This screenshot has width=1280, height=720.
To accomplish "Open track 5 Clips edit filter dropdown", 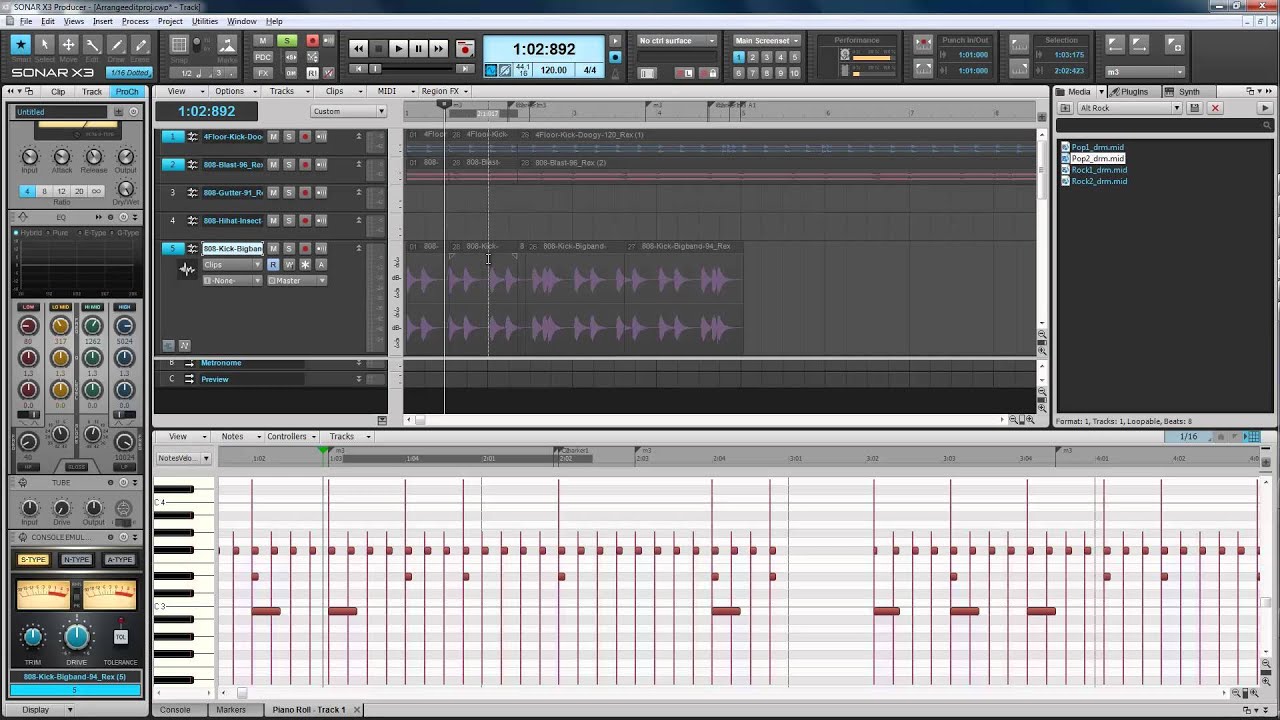I will click(233, 265).
